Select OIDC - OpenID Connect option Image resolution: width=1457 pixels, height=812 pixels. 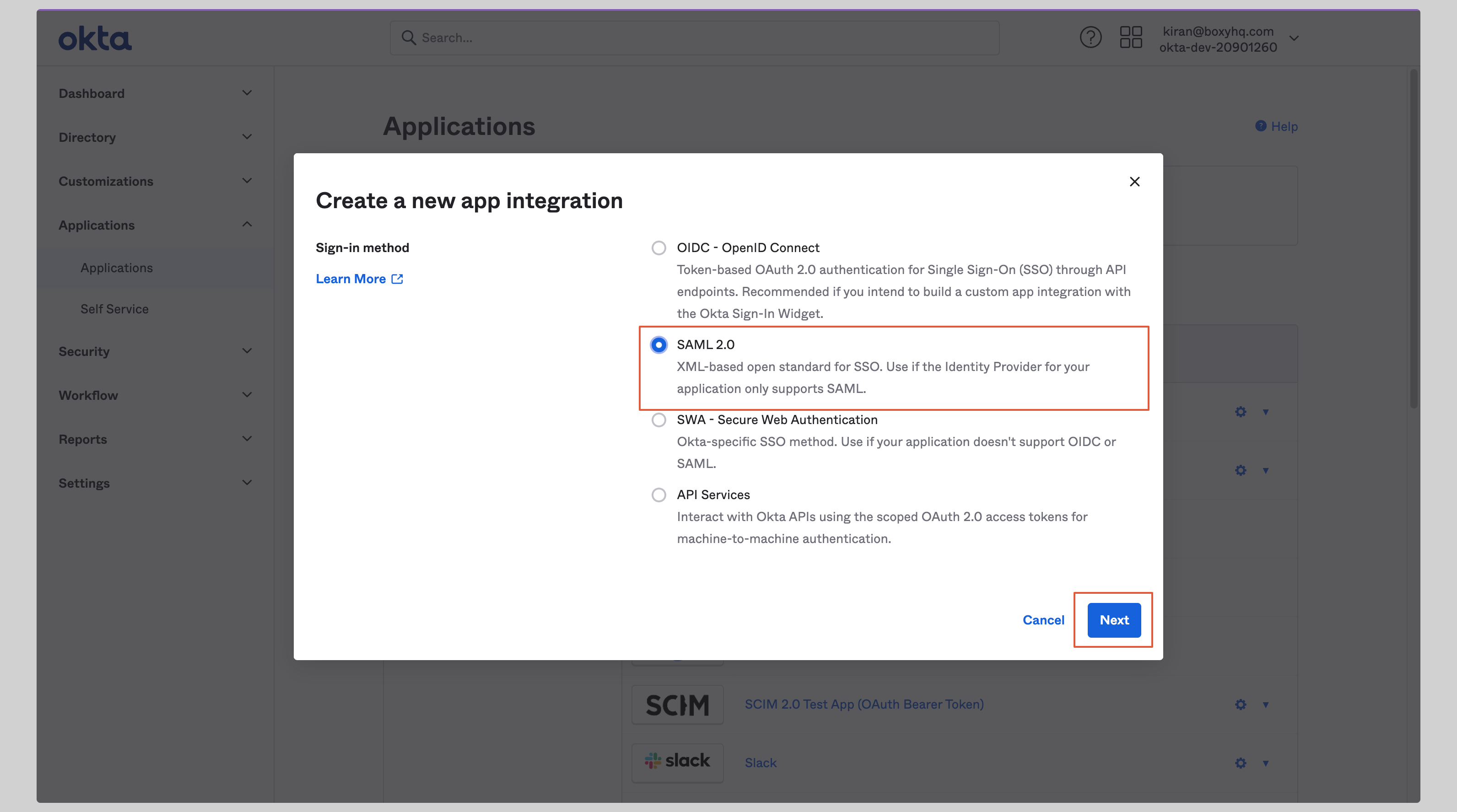(658, 247)
